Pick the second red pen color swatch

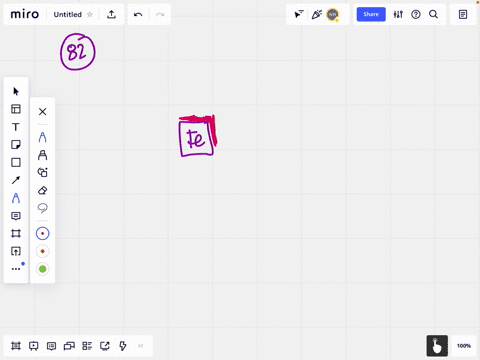(42, 251)
